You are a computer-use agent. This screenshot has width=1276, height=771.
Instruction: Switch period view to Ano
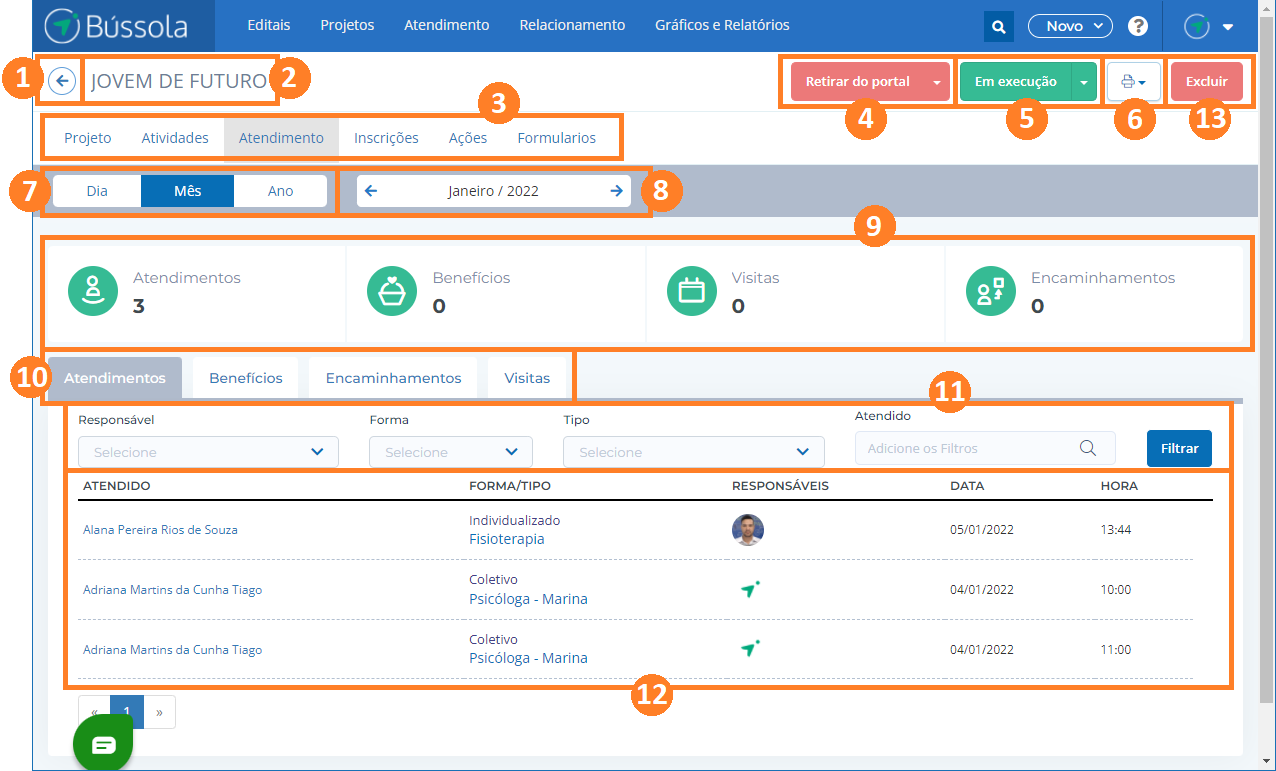point(280,191)
